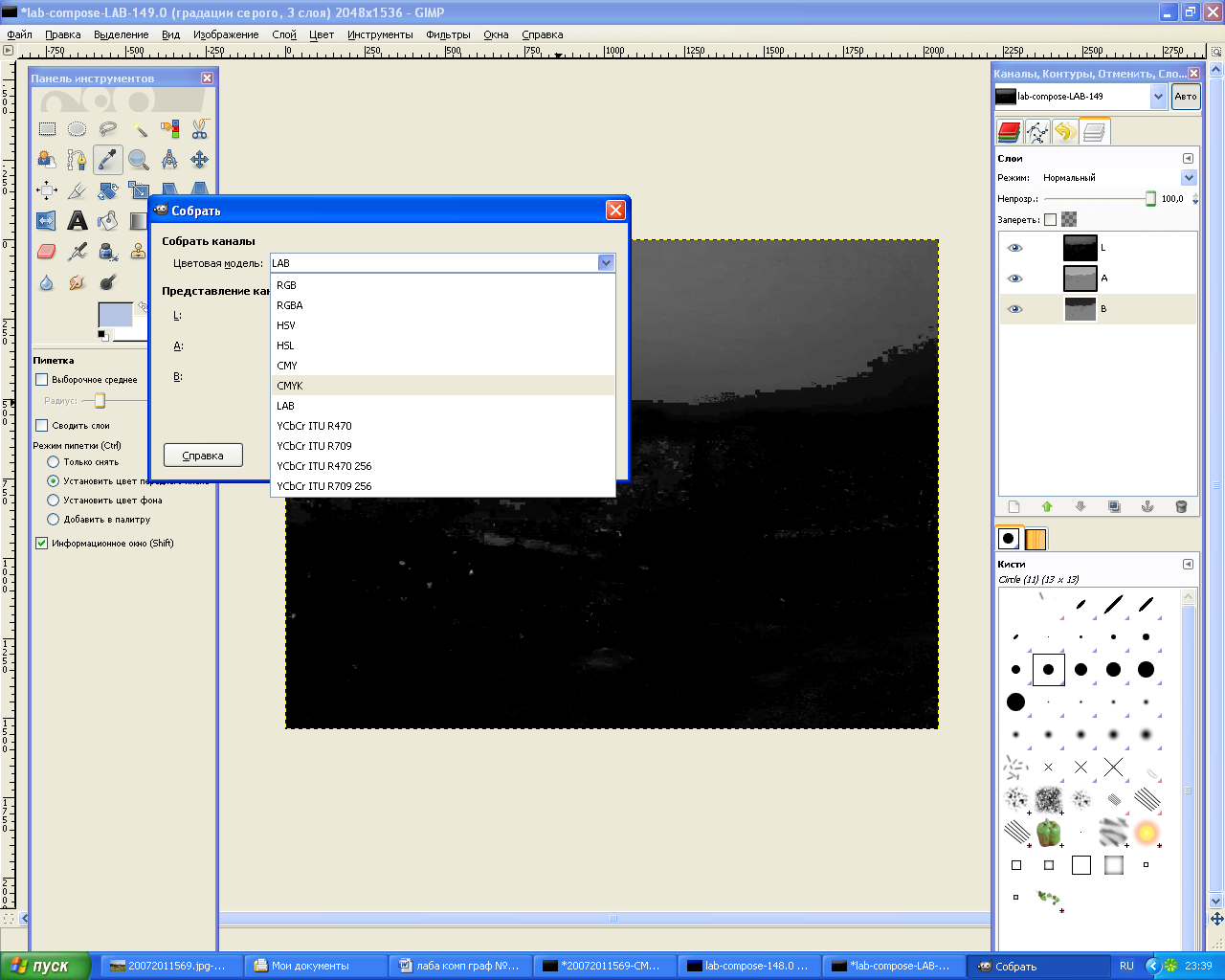Viewport: 1225px width, 980px height.
Task: Open the layer Режим Нормальный dropdown
Action: tap(1189, 178)
